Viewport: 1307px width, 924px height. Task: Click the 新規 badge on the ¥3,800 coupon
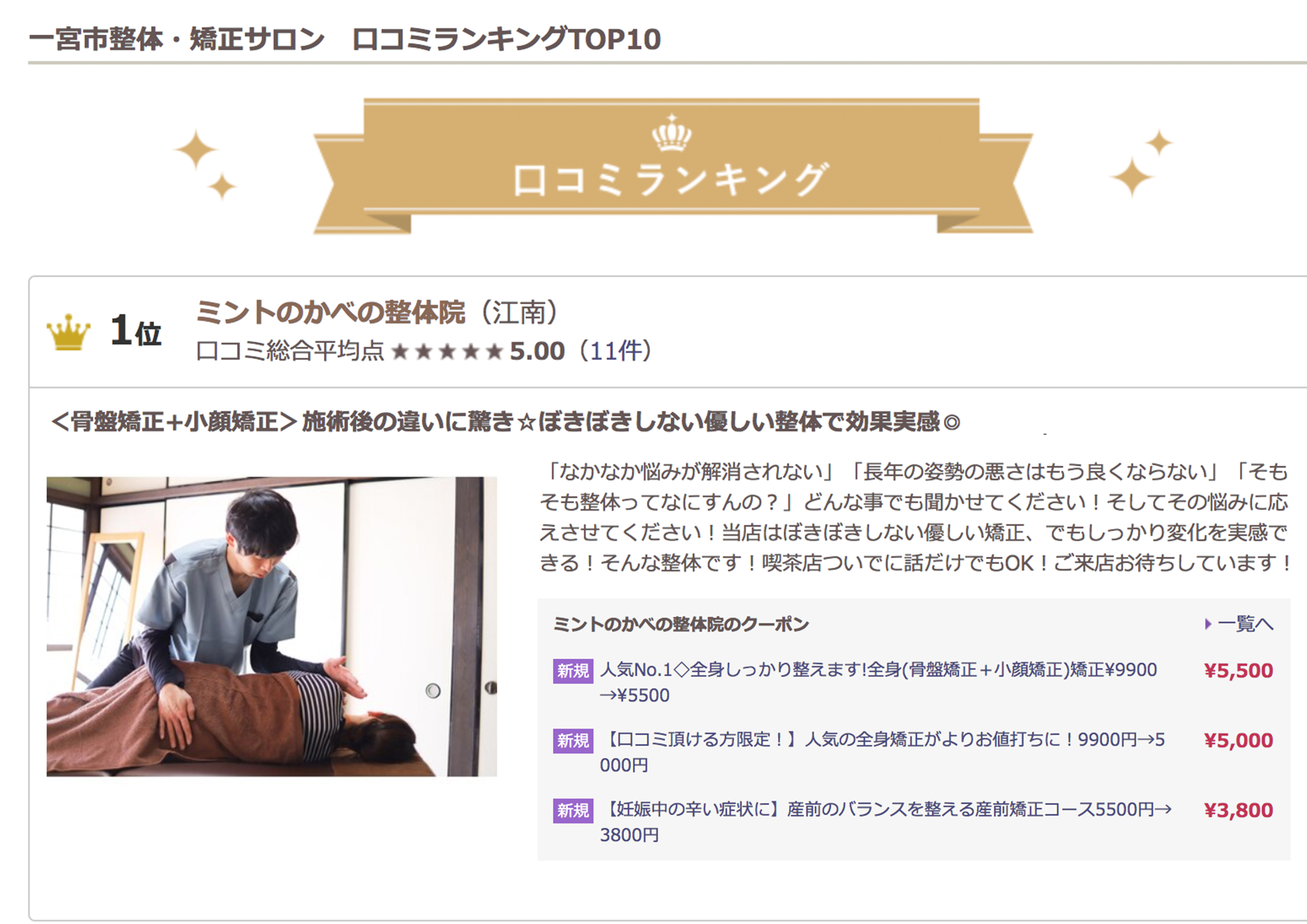(573, 811)
